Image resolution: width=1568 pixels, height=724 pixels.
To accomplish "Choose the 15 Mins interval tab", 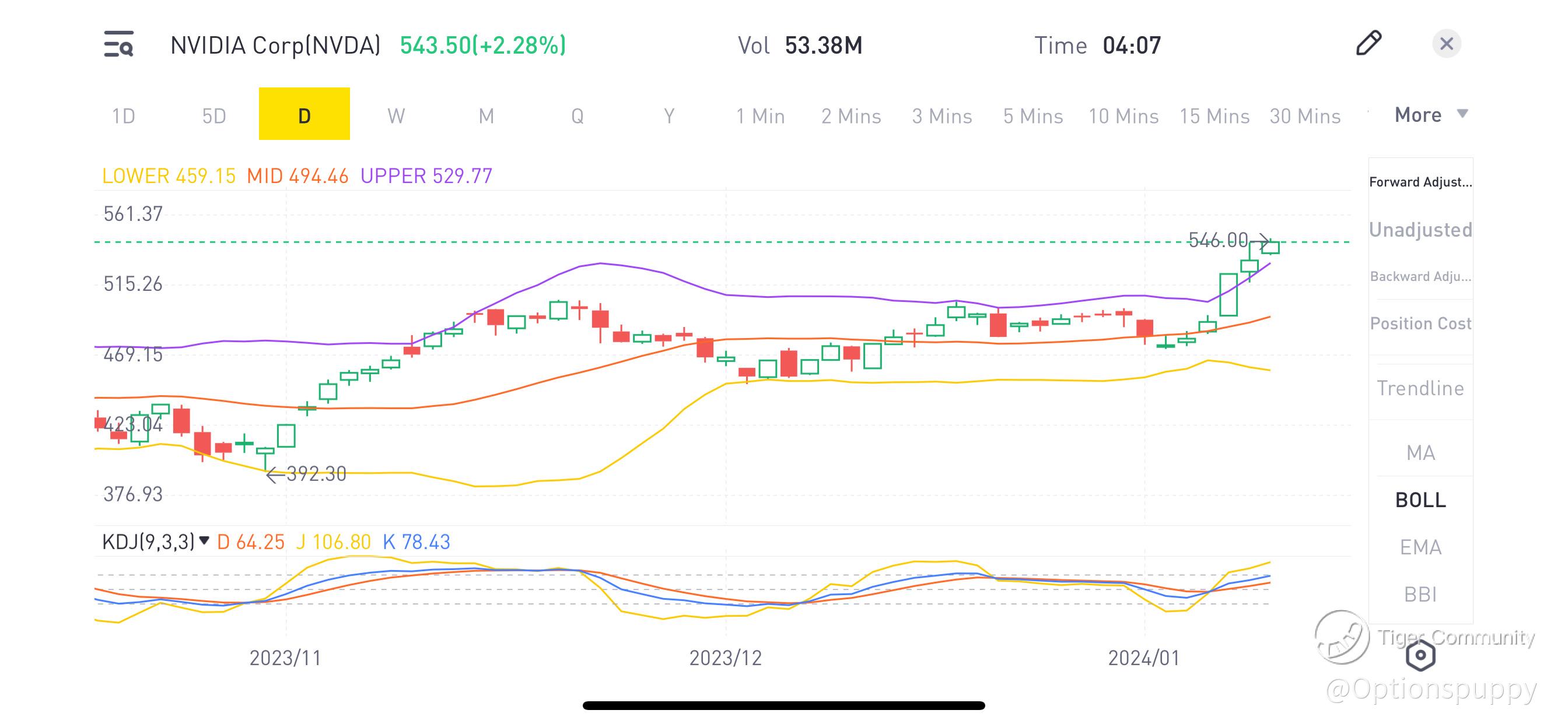I will (x=1214, y=115).
